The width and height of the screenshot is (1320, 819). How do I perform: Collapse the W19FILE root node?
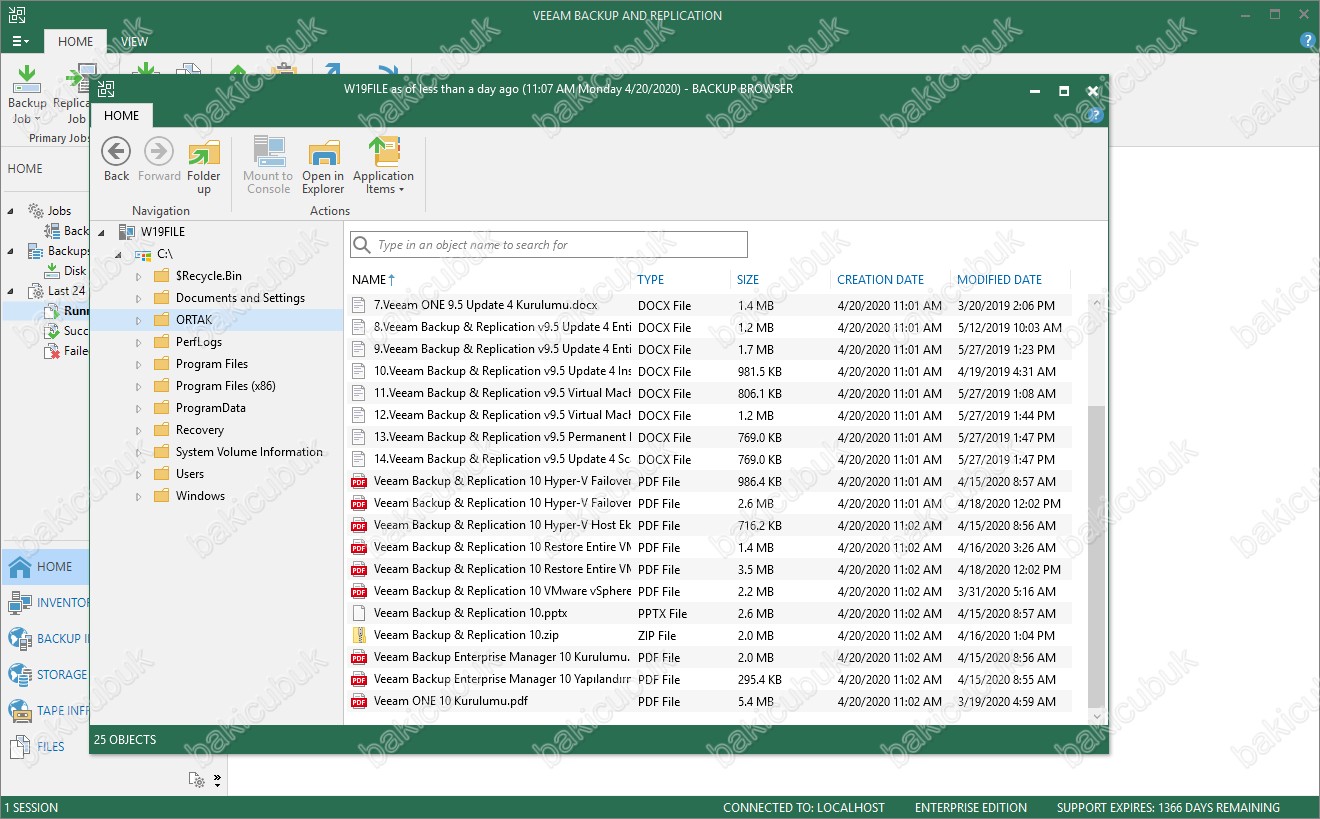click(102, 233)
